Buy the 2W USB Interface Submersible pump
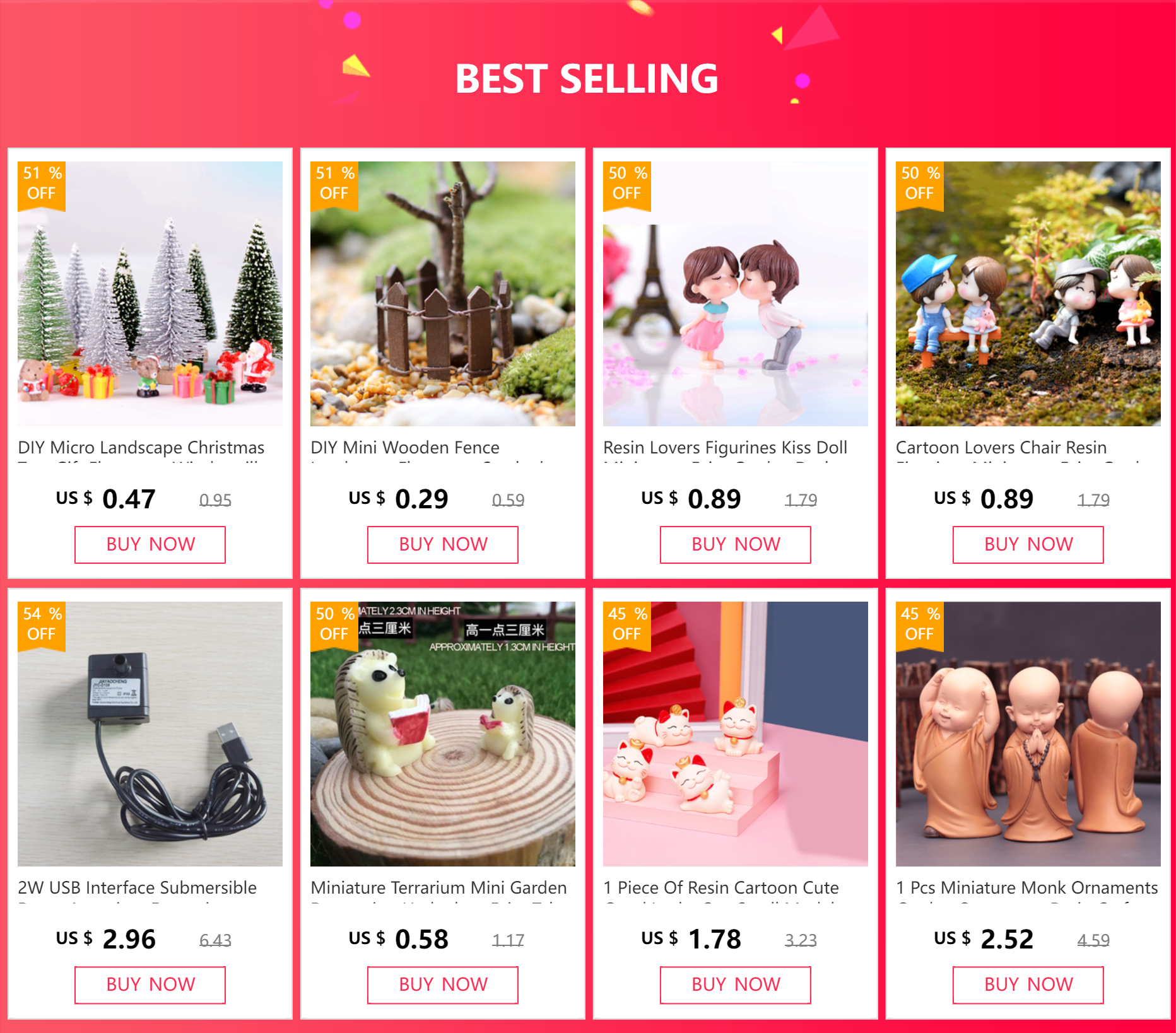The width and height of the screenshot is (1176, 1033). (x=150, y=985)
